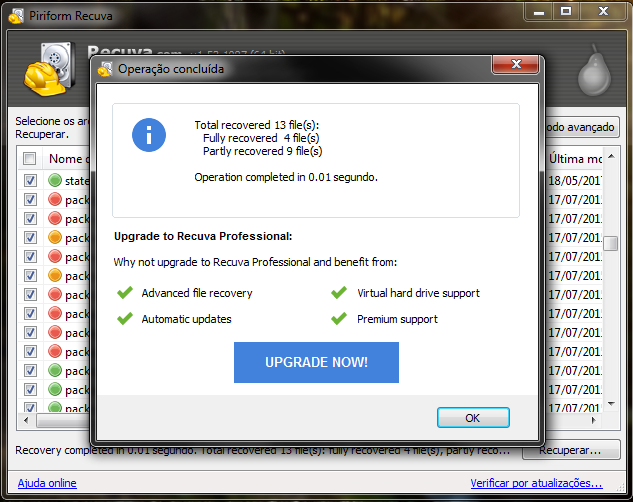Screen dimensions: 633x502
Task: Click the Recuva hard-hat drive logo
Action: [50, 69]
